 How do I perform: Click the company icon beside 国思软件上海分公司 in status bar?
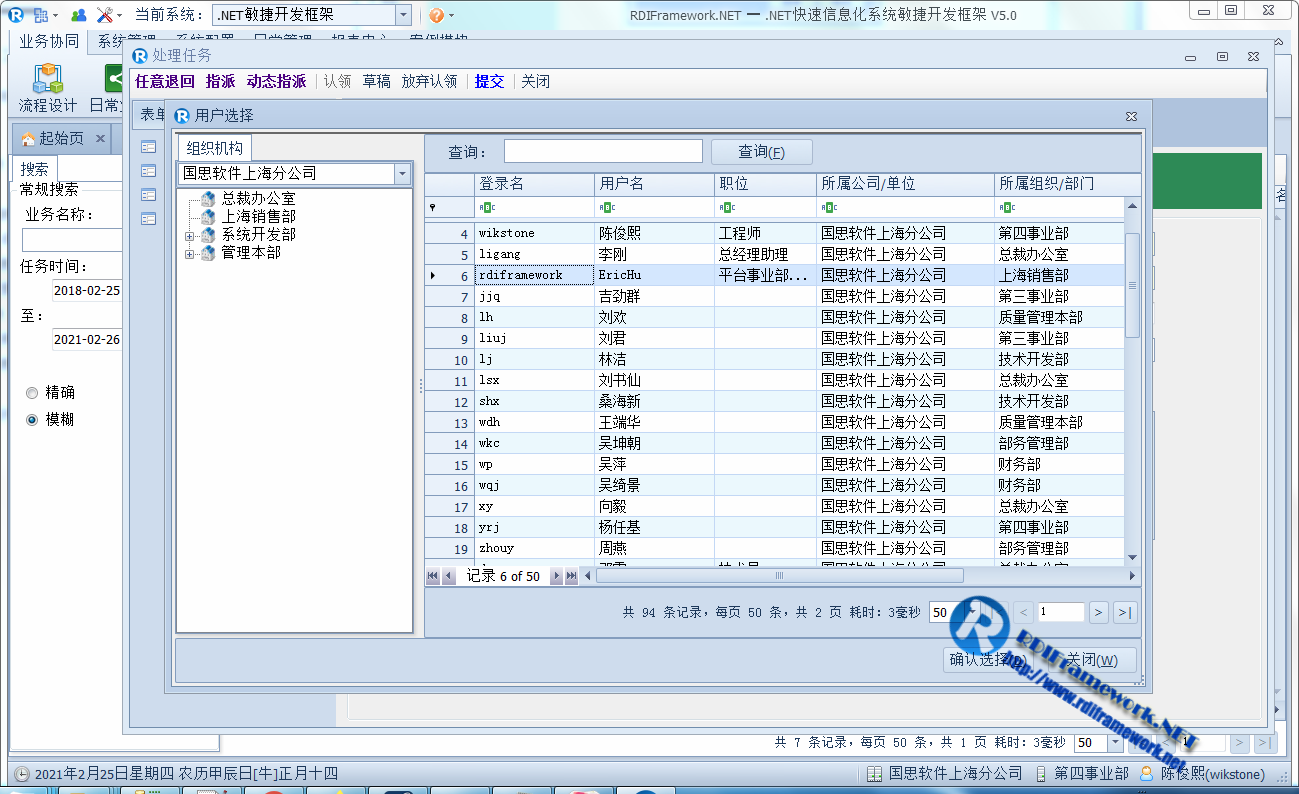coord(874,774)
